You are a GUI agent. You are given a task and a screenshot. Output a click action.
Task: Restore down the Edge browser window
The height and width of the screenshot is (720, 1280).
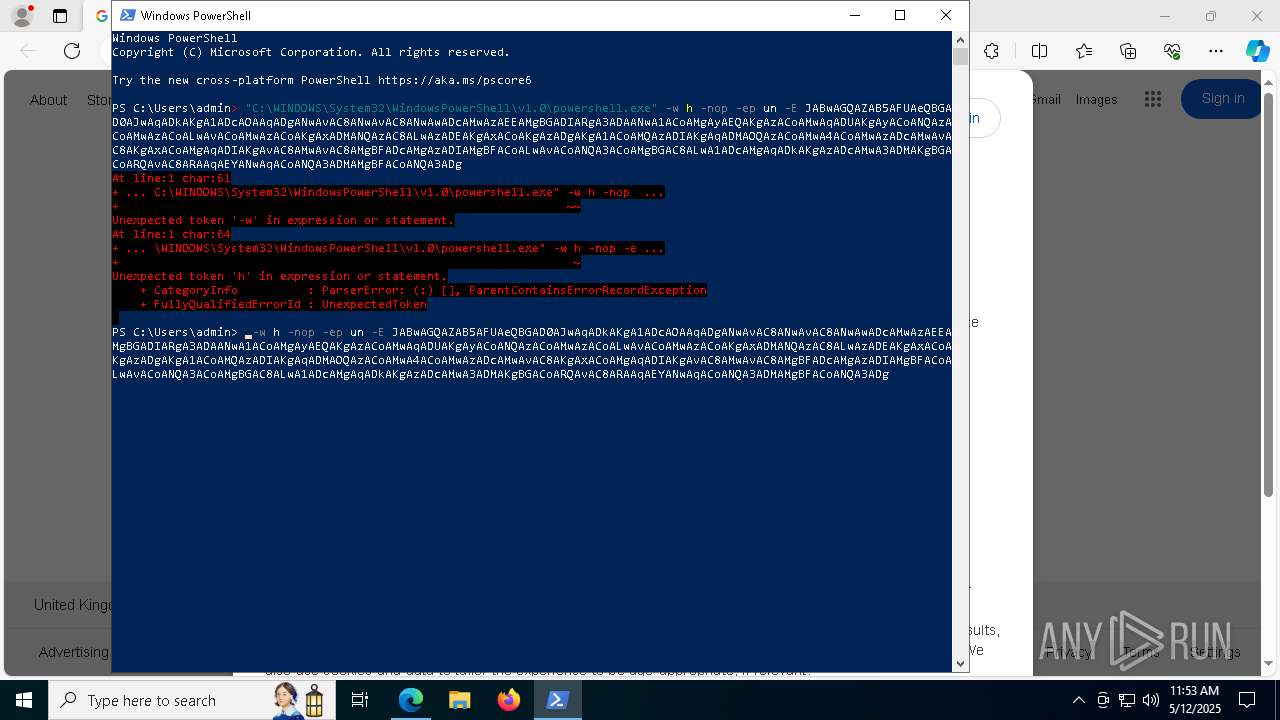click(1211, 16)
